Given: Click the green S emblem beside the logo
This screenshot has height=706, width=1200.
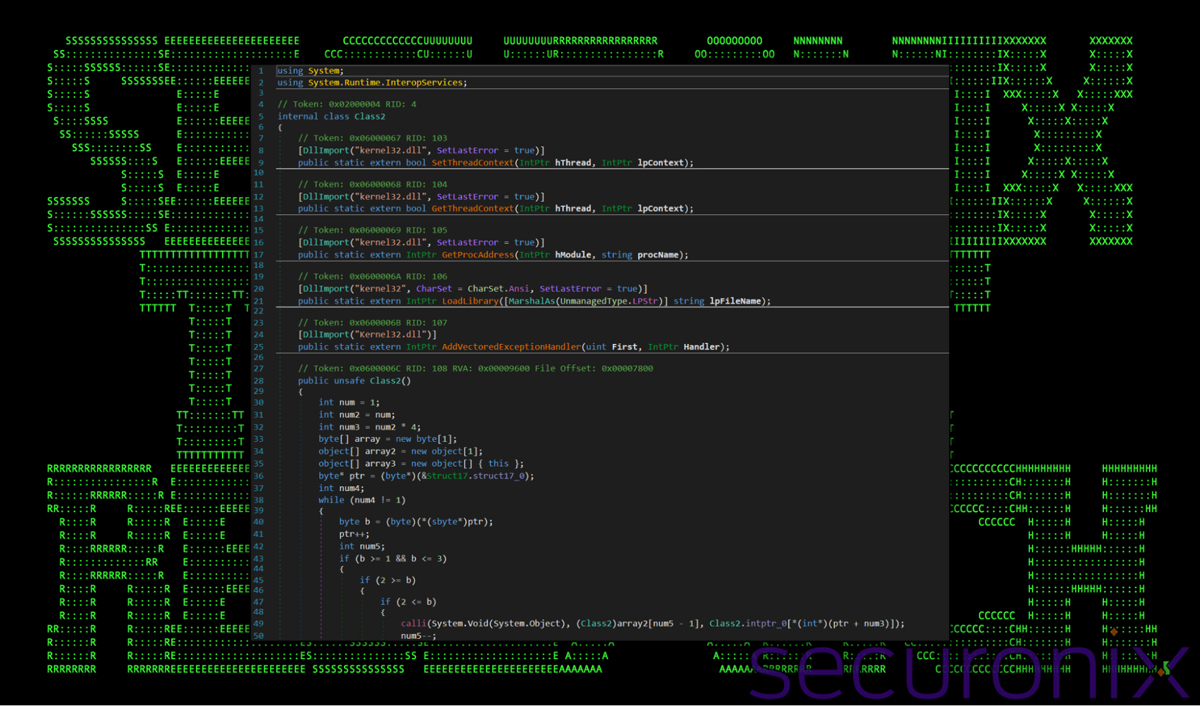Looking at the screenshot, I should pyautogui.click(x=1164, y=666).
